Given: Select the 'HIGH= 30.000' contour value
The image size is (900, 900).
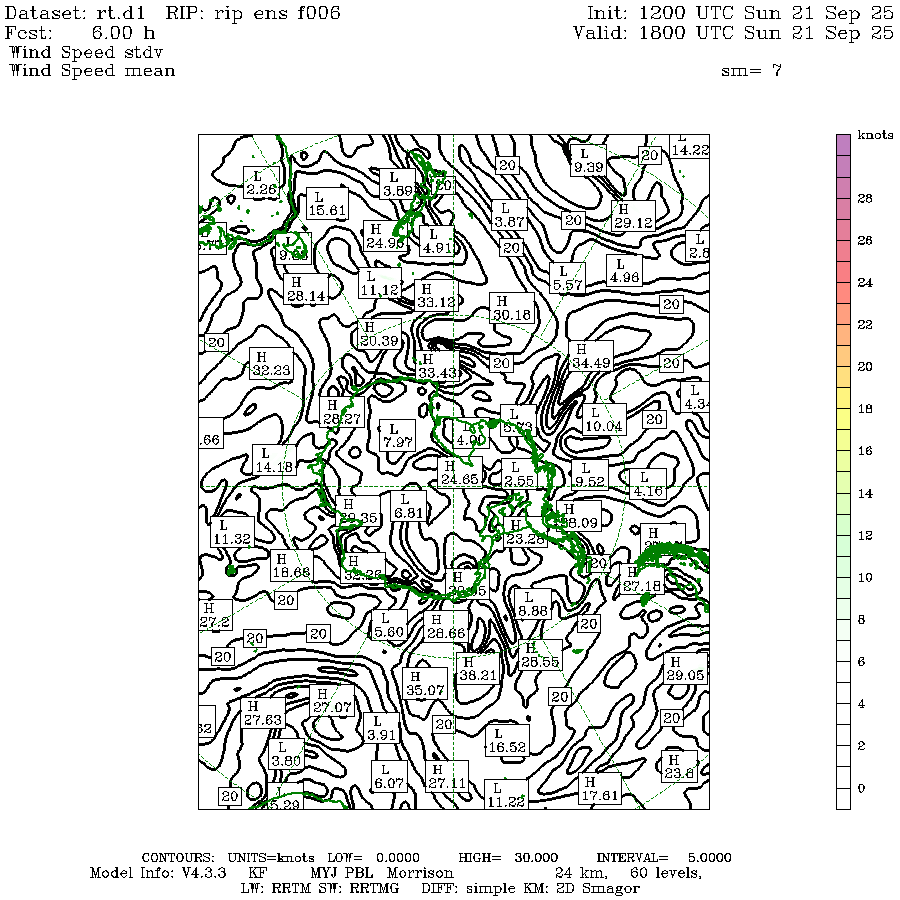Looking at the screenshot, I should pyautogui.click(x=508, y=858).
